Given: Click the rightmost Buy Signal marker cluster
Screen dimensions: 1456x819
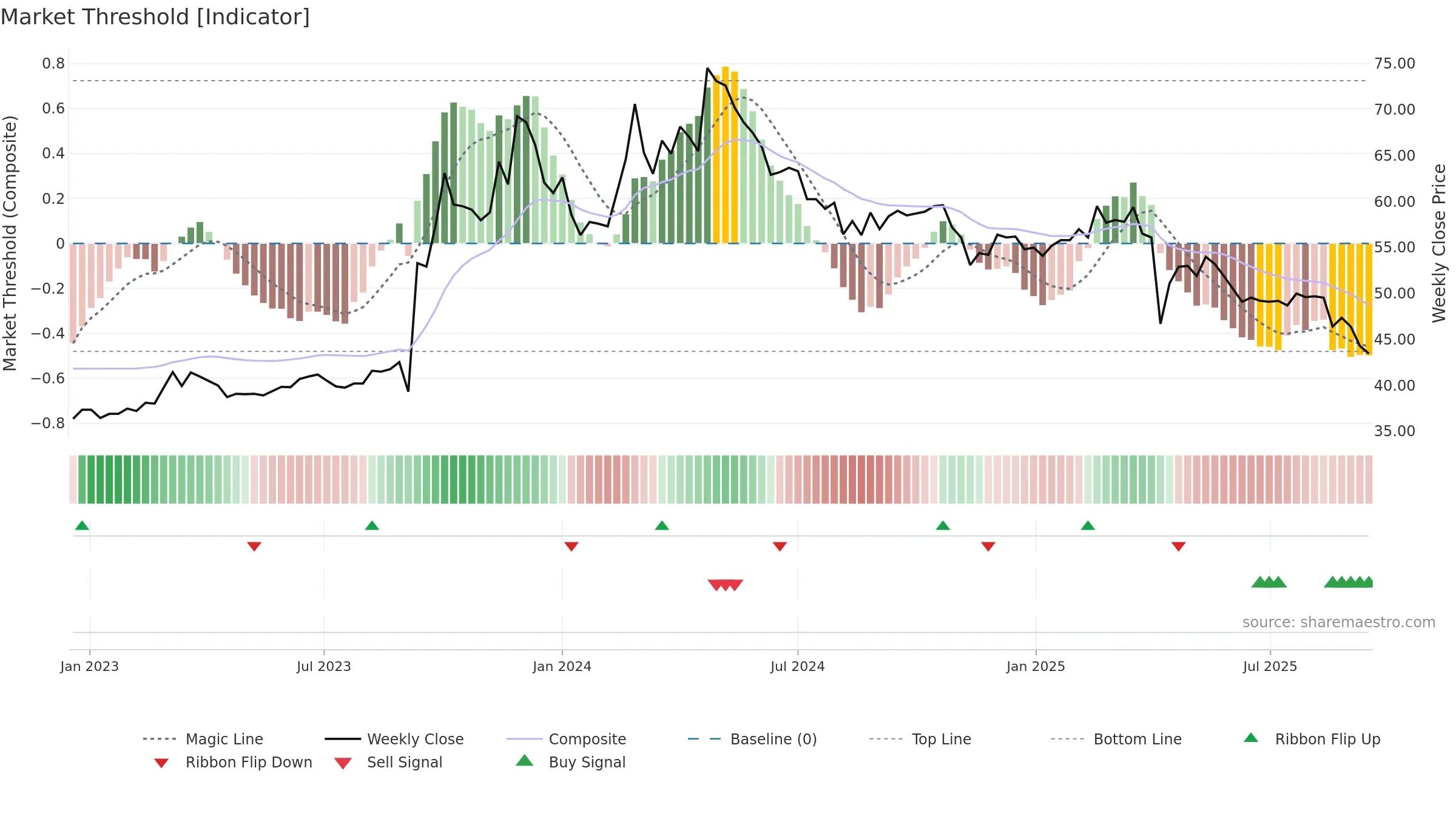Looking at the screenshot, I should [x=1349, y=582].
